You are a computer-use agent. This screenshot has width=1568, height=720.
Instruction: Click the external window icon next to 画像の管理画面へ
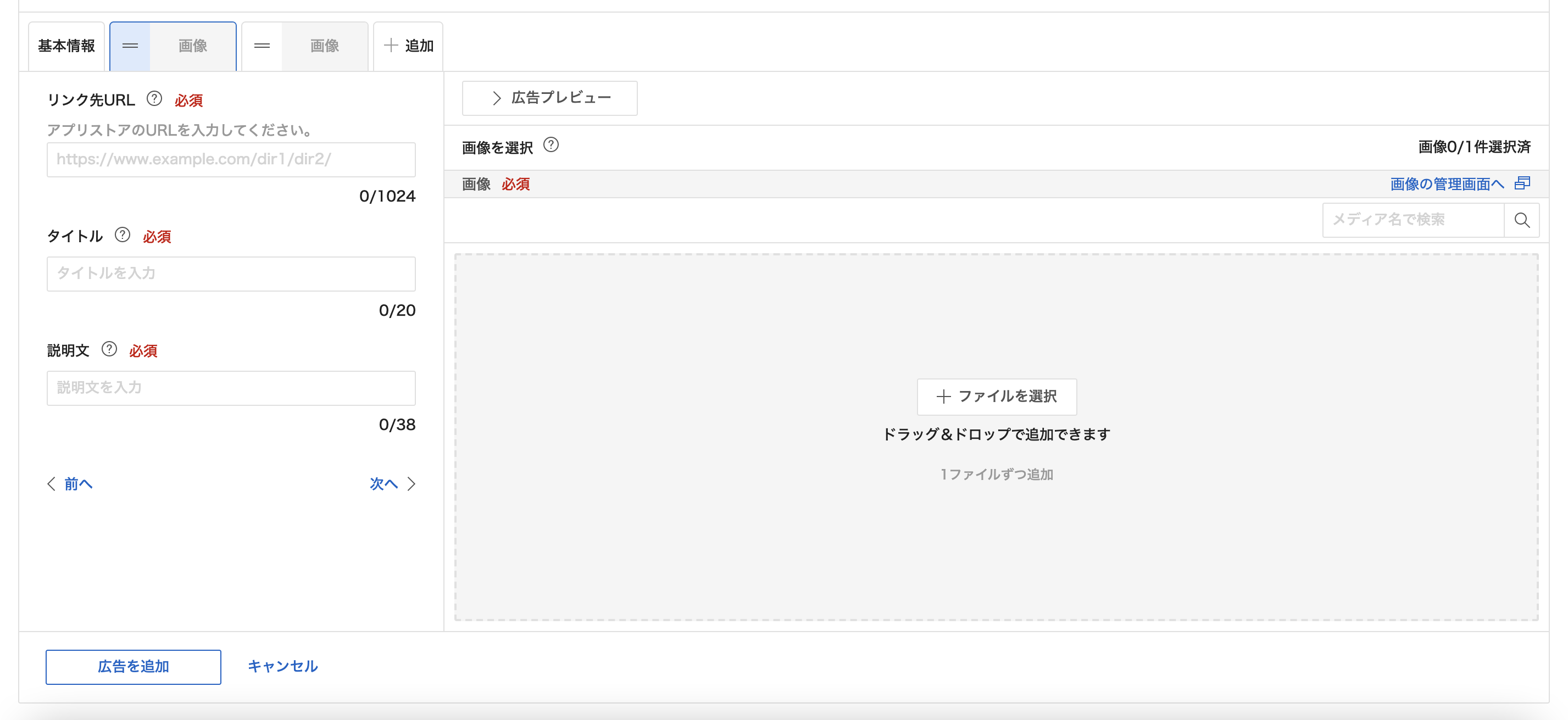tap(1523, 183)
